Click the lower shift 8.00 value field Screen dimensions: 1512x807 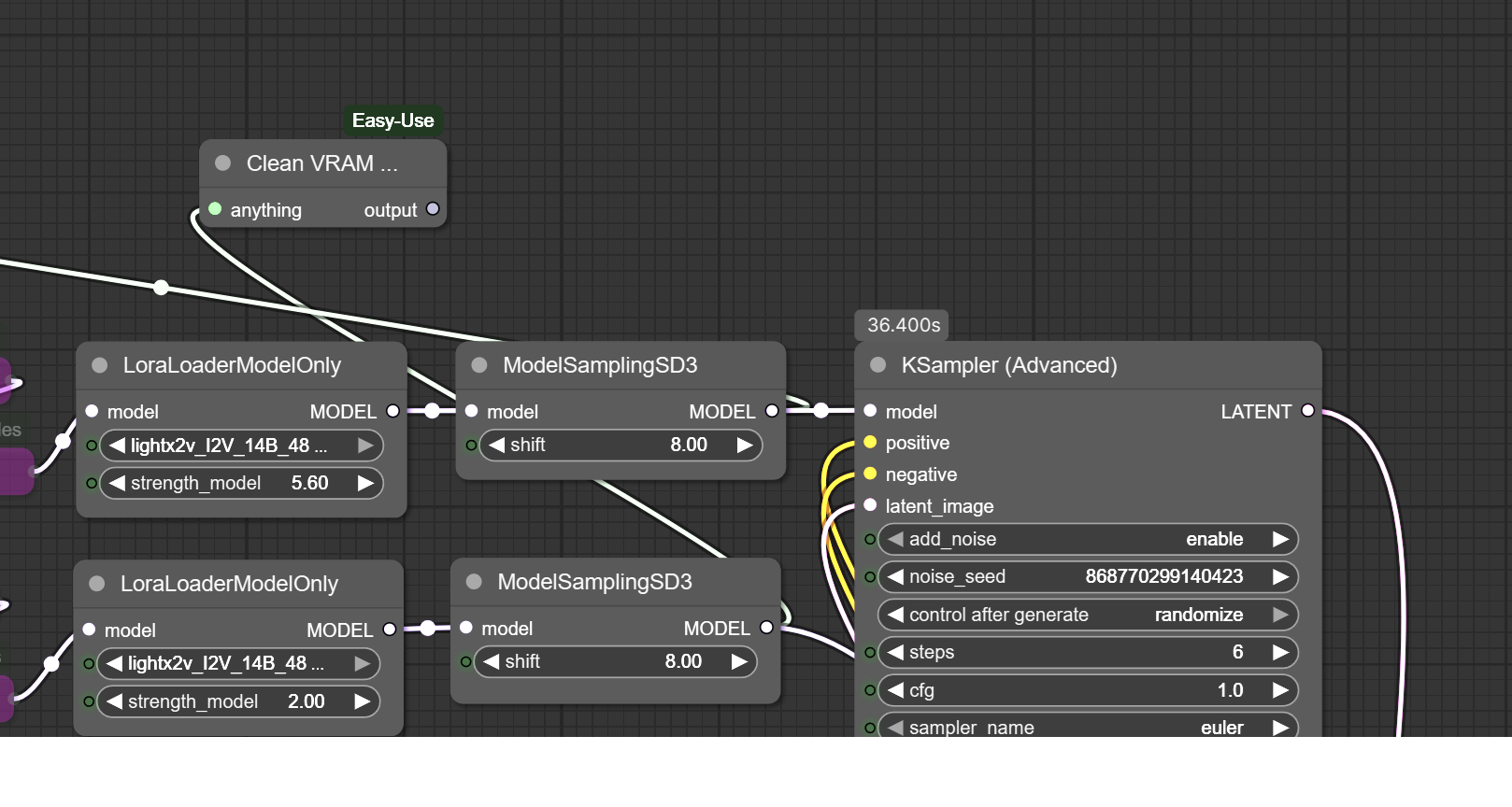click(x=615, y=661)
